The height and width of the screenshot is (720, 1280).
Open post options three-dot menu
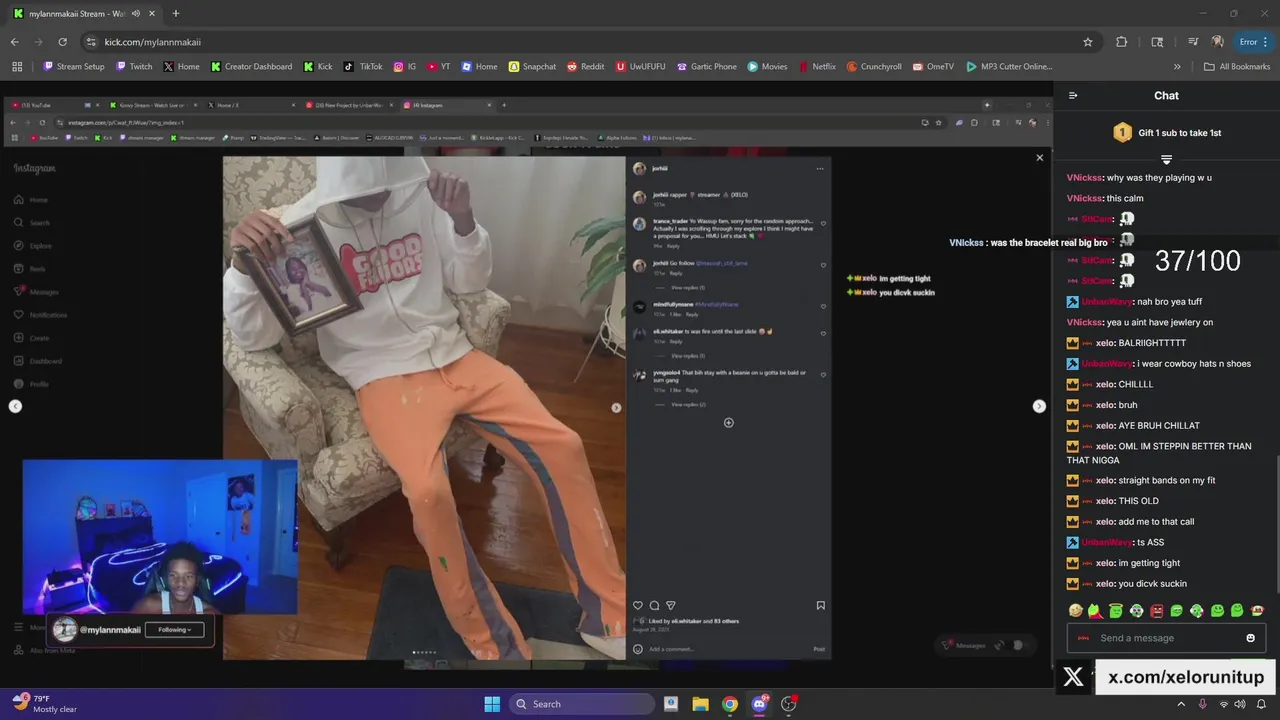(x=820, y=168)
